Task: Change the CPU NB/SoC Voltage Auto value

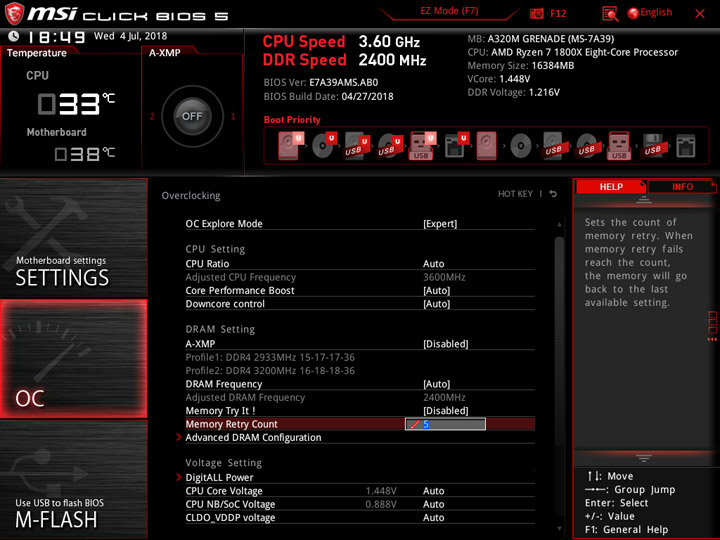Action: tap(433, 504)
